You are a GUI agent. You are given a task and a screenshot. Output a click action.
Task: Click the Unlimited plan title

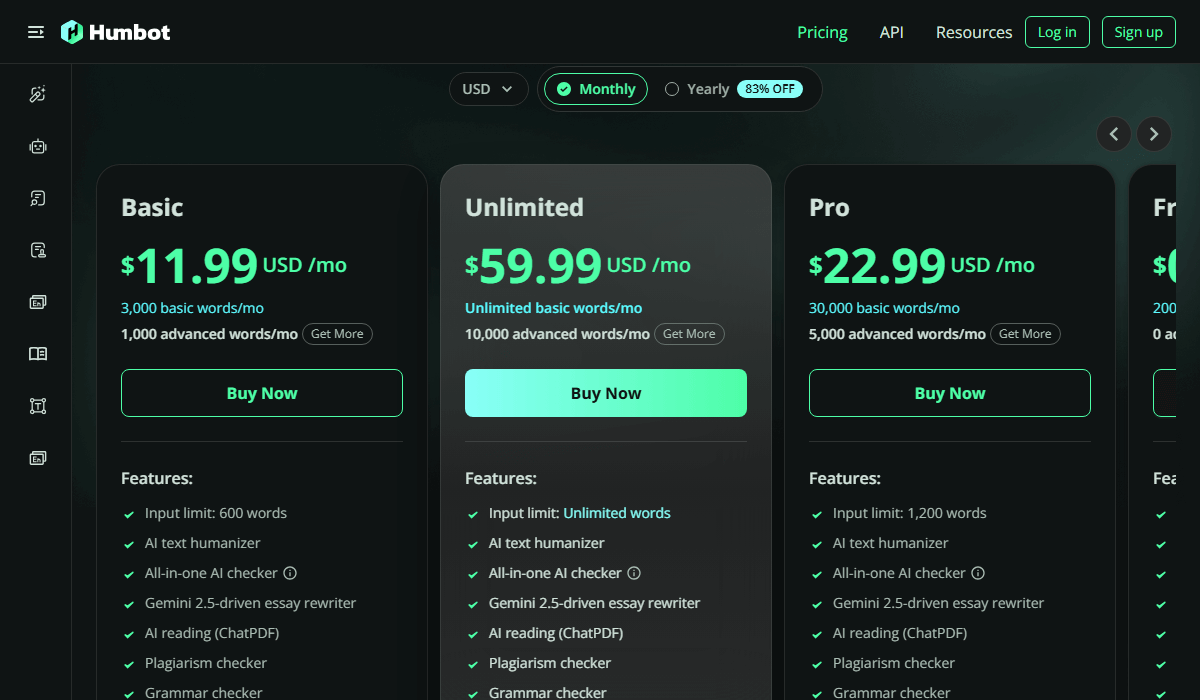pyautogui.click(x=524, y=207)
